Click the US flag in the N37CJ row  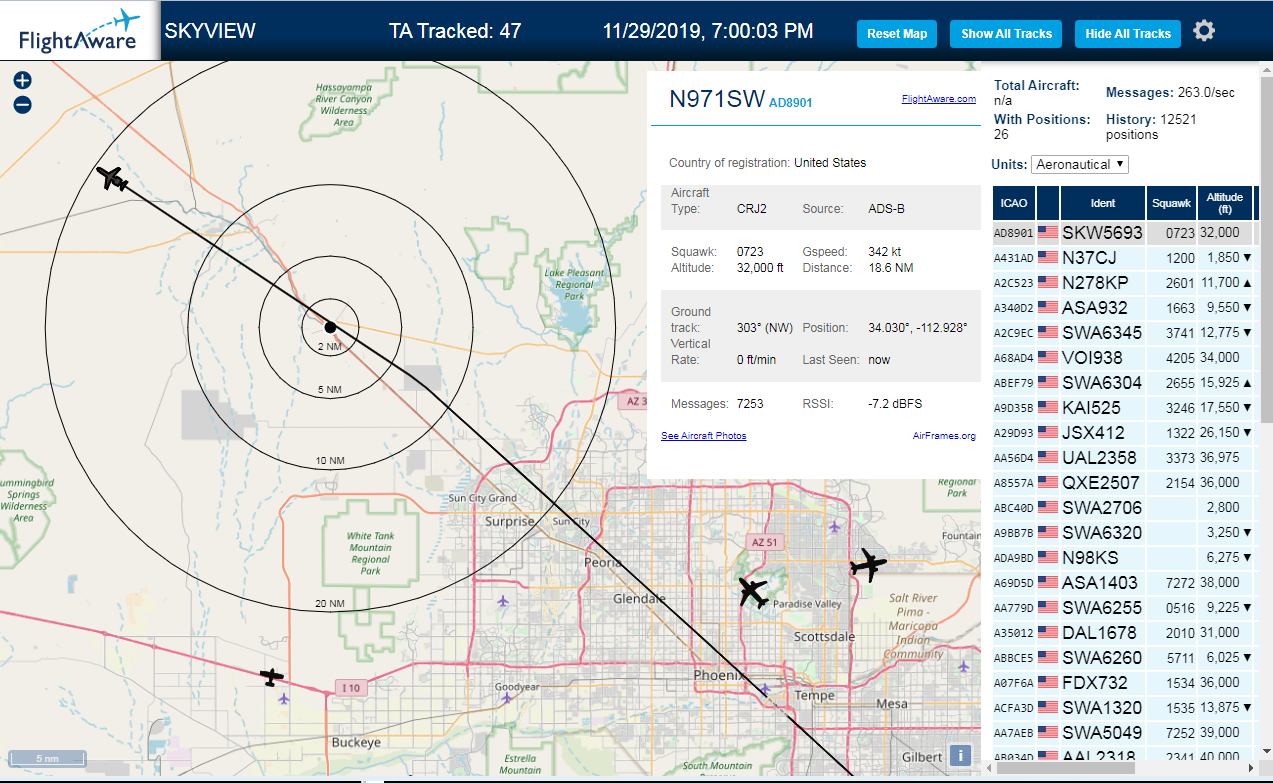1048,257
